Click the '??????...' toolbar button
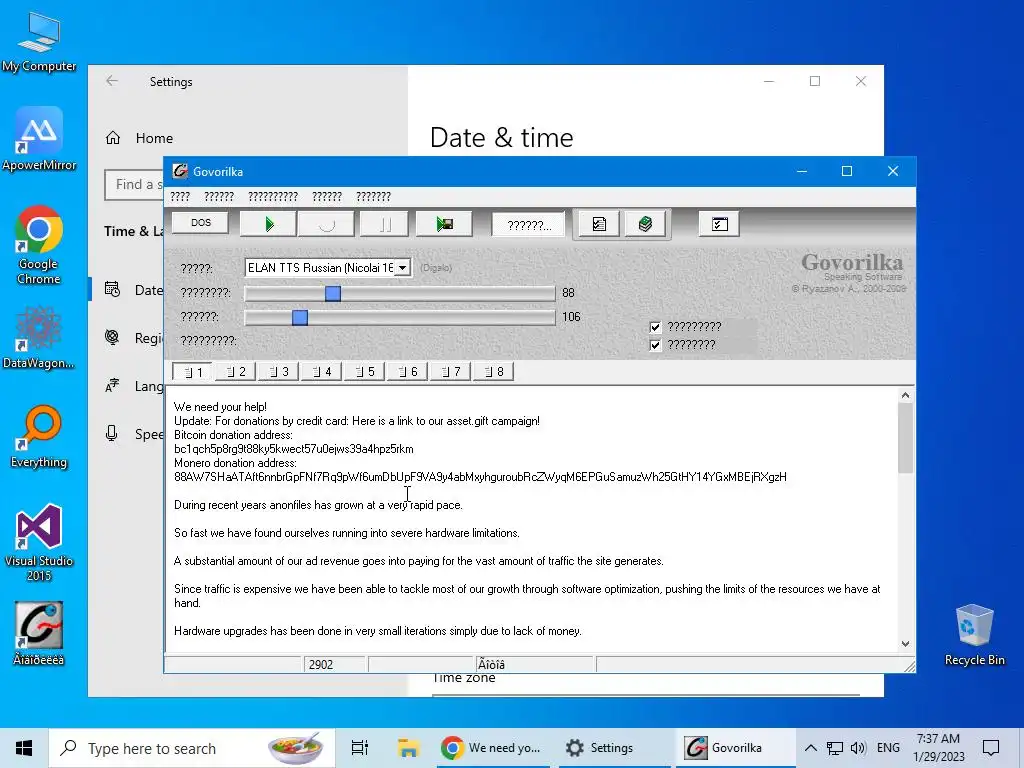This screenshot has width=1024, height=768. coord(528,225)
